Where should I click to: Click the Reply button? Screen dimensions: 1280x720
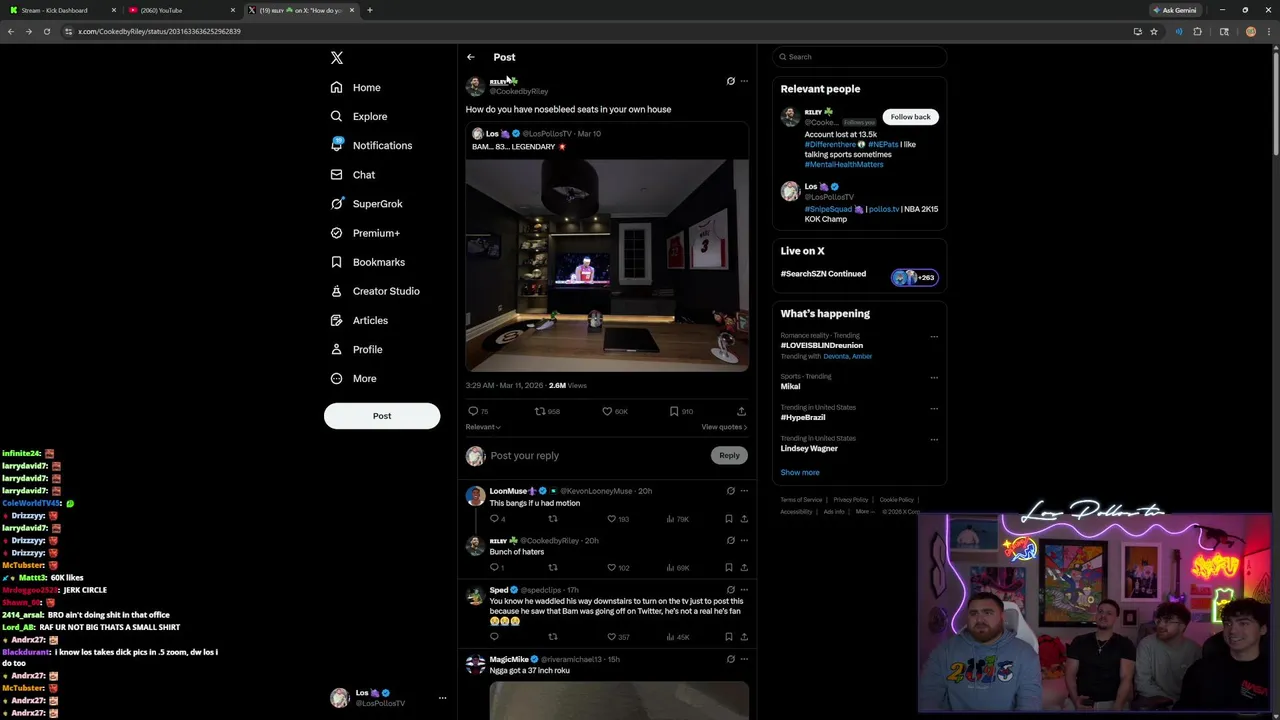729,455
